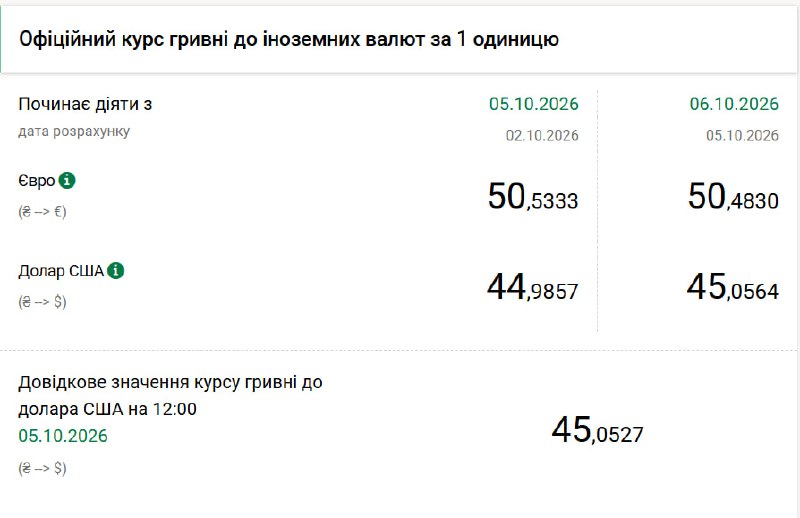Select the 05.10.2026 effective date header
The image size is (800, 518).
(534, 104)
